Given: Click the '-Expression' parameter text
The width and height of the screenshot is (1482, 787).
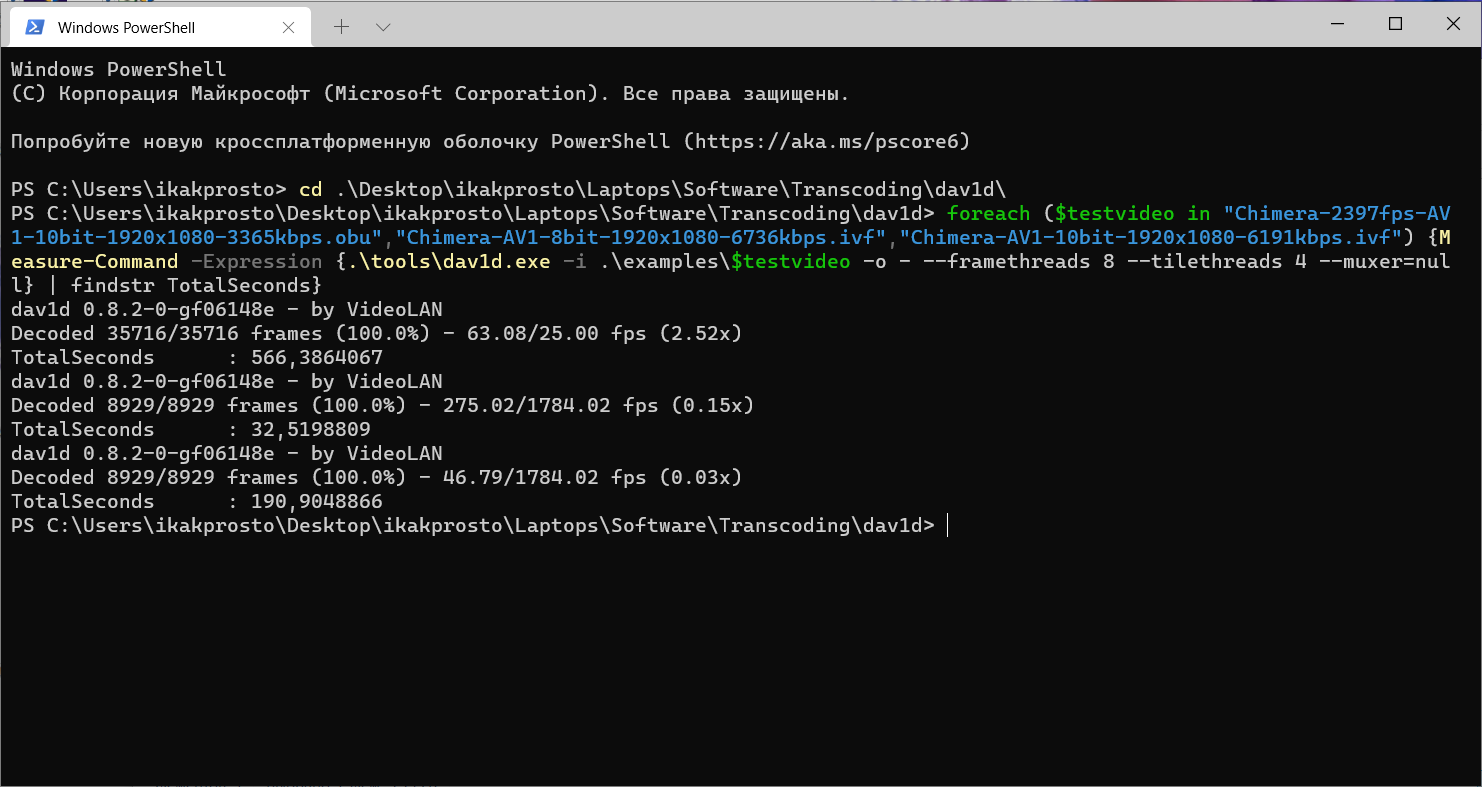Looking at the screenshot, I should [x=256, y=261].
